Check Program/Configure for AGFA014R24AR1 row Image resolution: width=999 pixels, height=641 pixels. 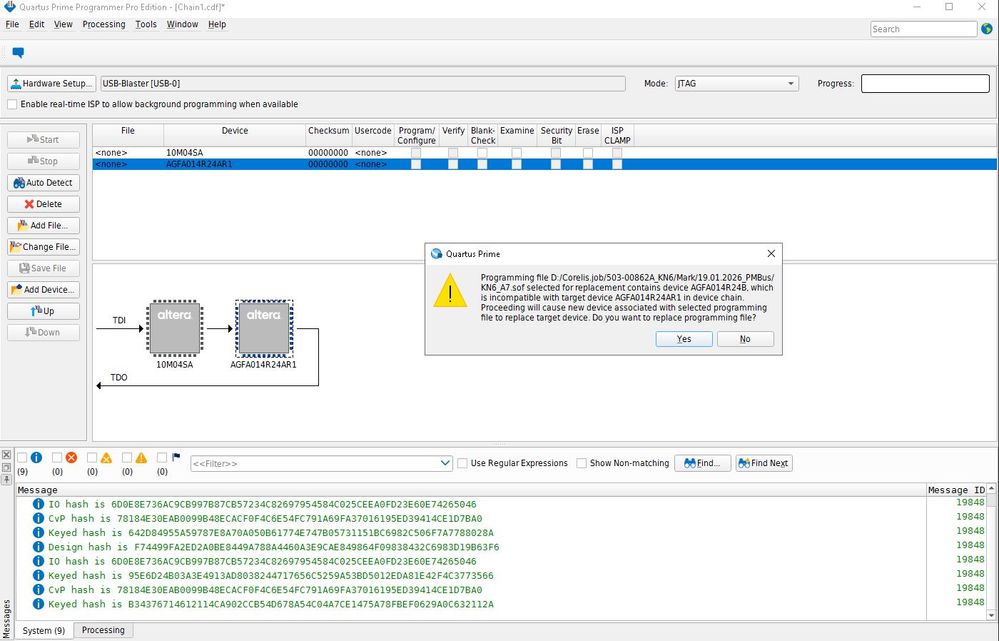[x=416, y=164]
